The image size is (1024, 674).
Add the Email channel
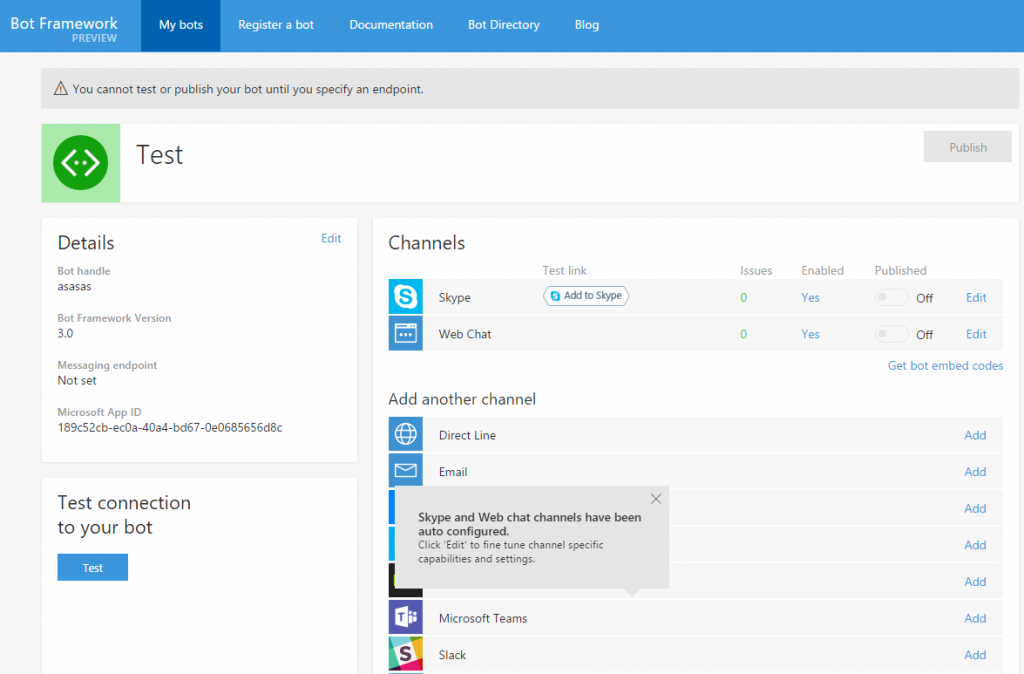[975, 472]
